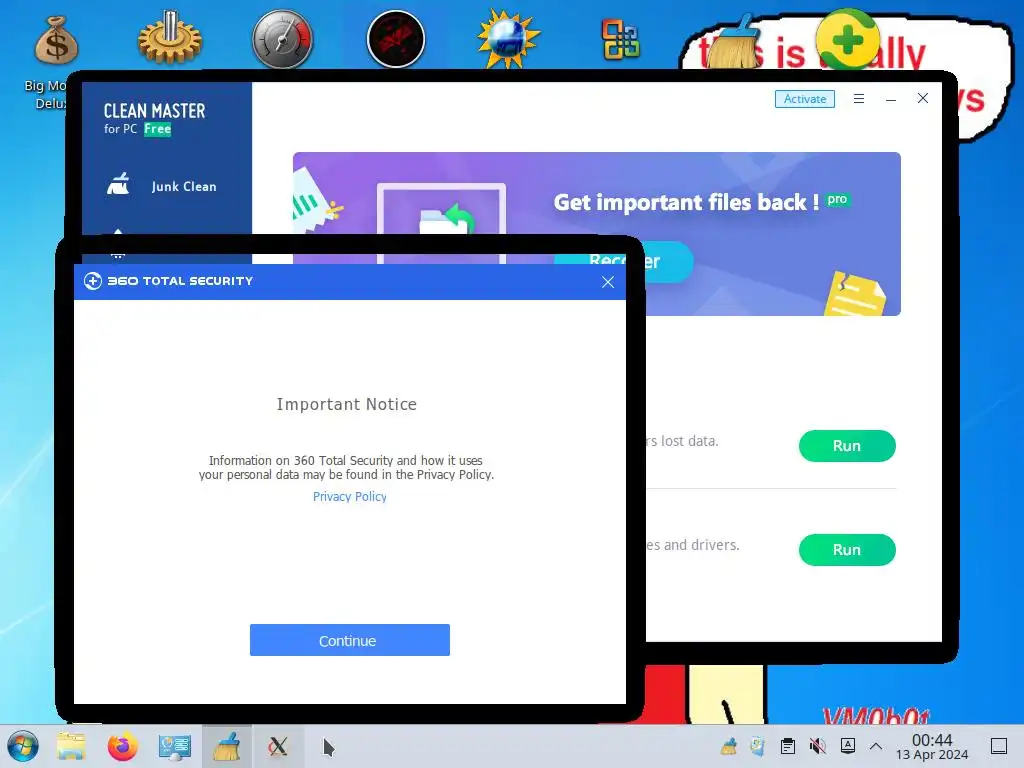The width and height of the screenshot is (1024, 768).
Task: Open the Clean Master hamburger menu
Action: [x=859, y=99]
